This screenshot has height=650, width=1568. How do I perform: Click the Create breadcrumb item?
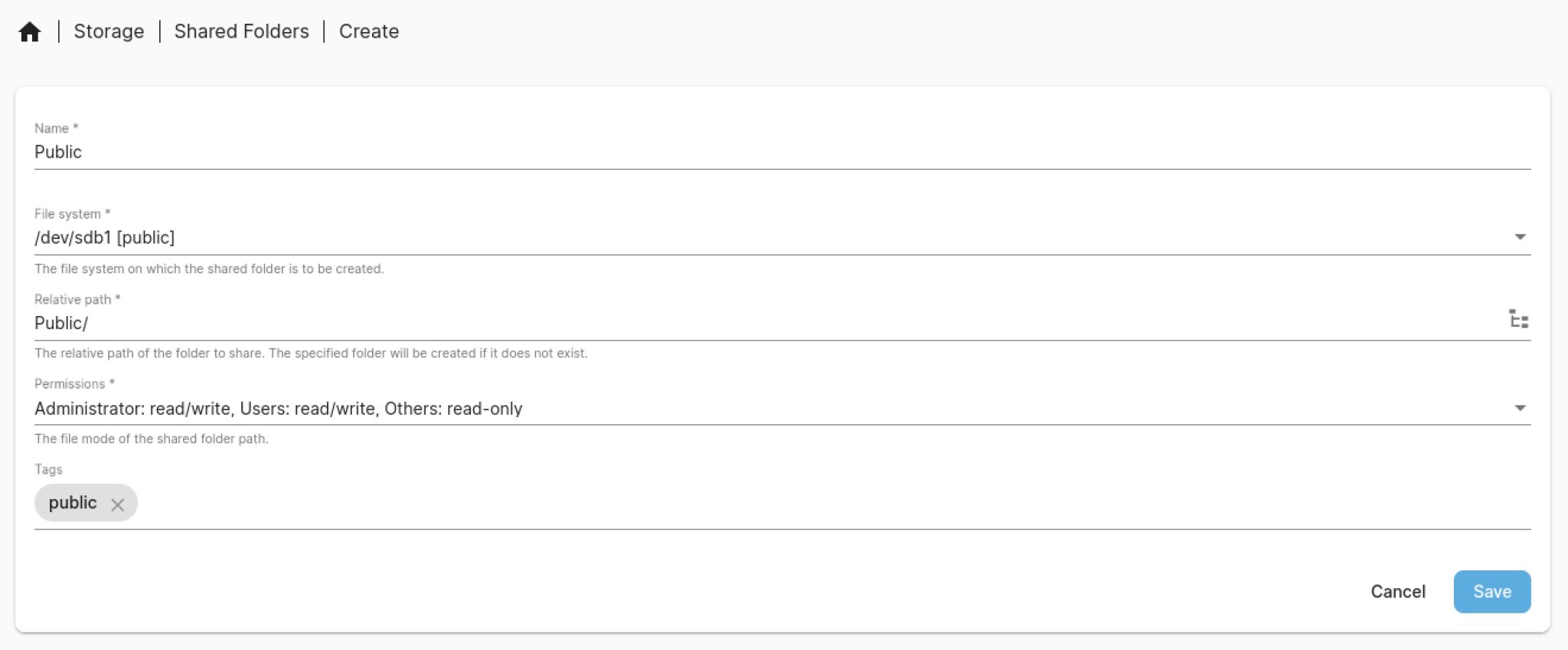point(368,31)
